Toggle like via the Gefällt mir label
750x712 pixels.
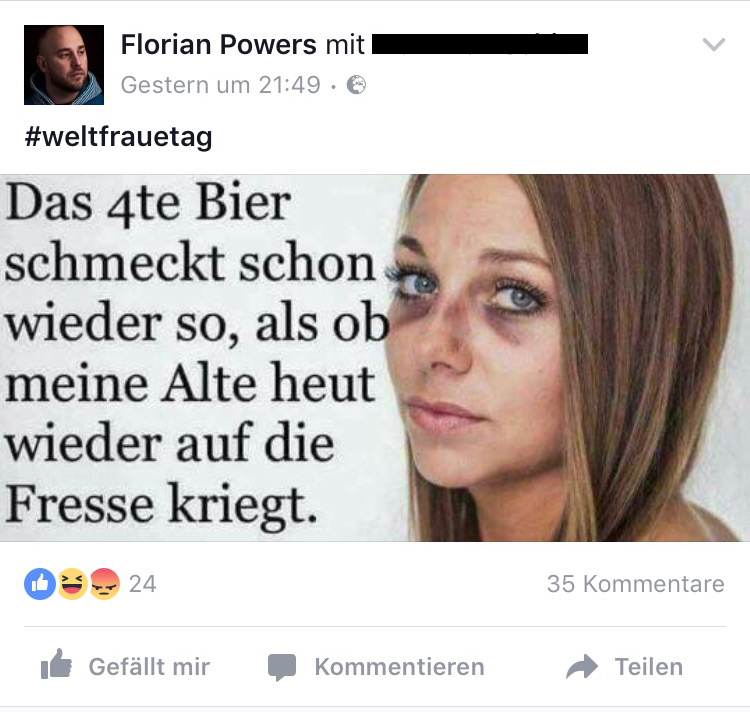(149, 667)
